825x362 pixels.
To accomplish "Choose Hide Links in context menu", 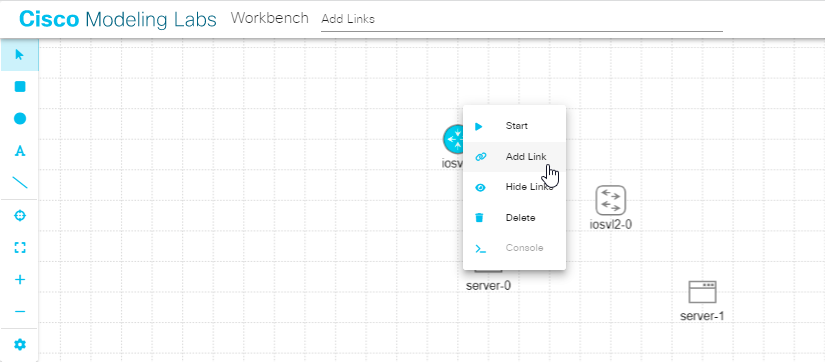I will click(x=515, y=187).
